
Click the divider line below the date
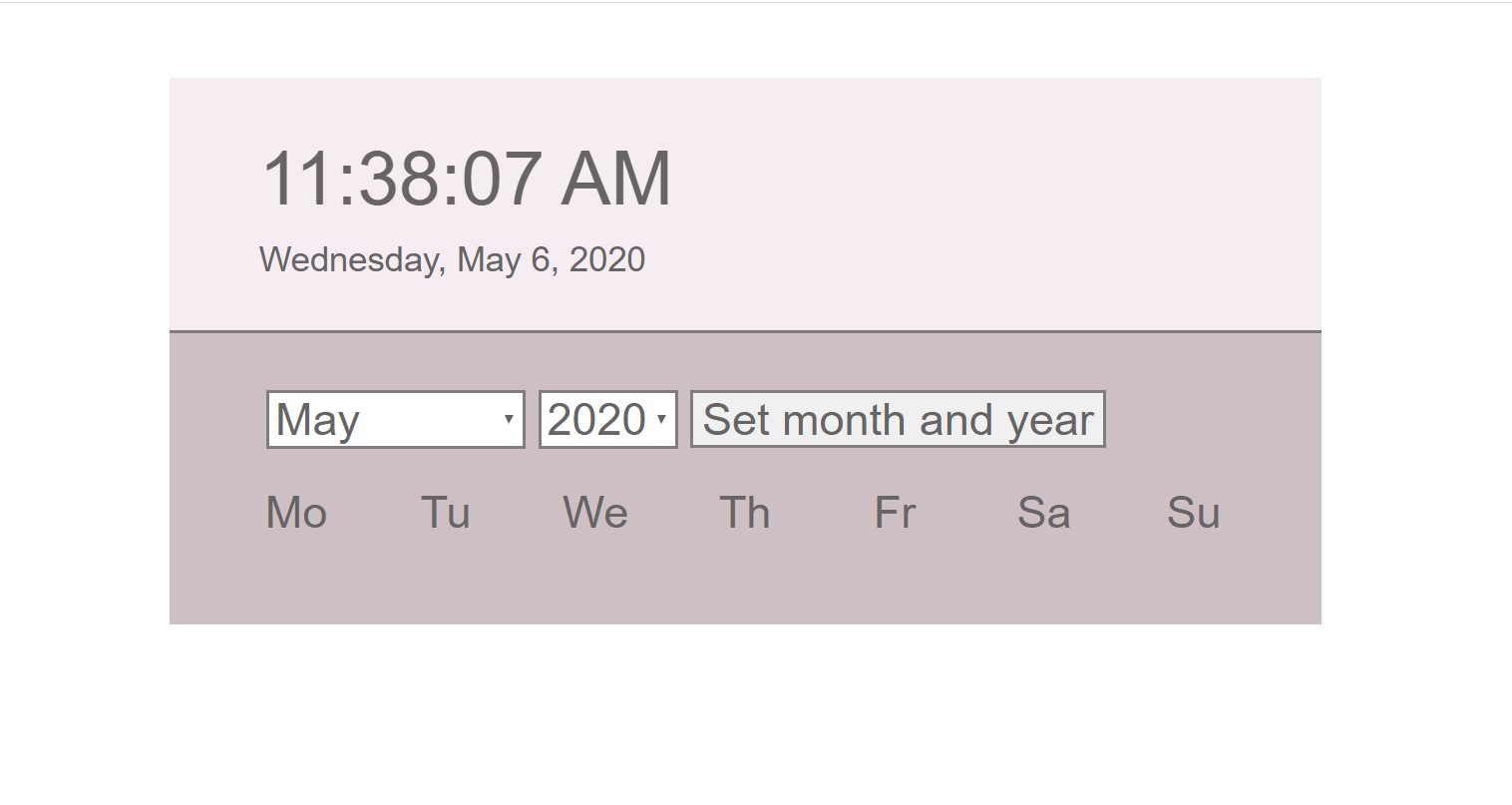[x=744, y=327]
